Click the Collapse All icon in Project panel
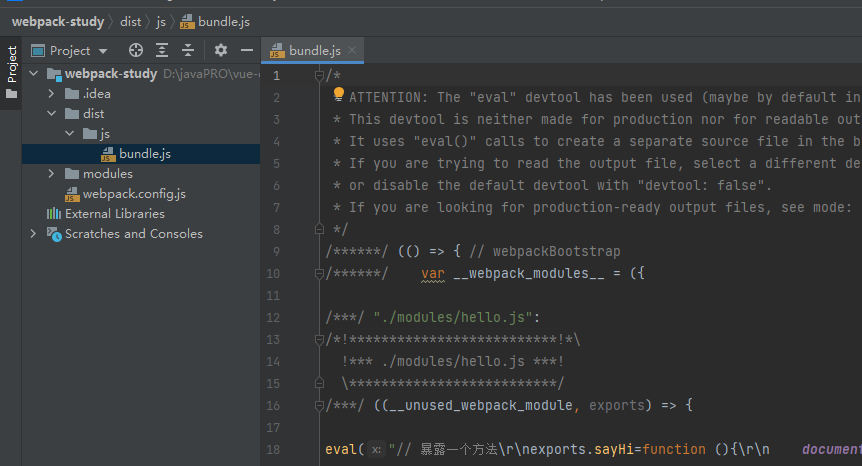 point(187,50)
